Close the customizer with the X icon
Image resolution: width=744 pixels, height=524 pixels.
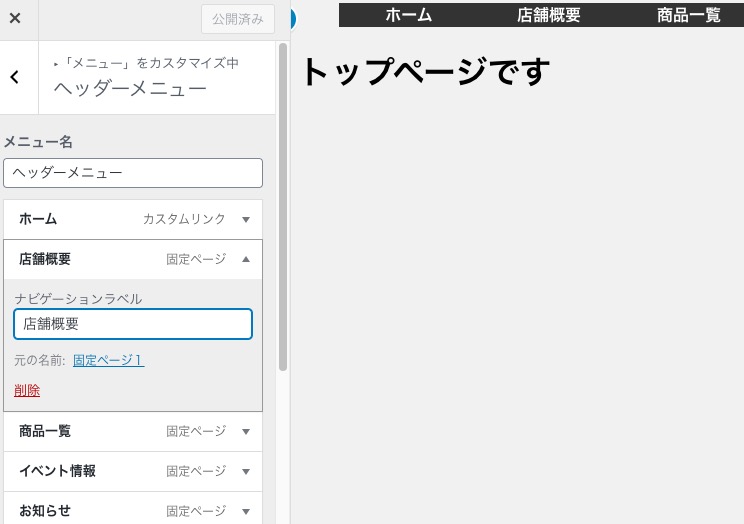(15, 18)
